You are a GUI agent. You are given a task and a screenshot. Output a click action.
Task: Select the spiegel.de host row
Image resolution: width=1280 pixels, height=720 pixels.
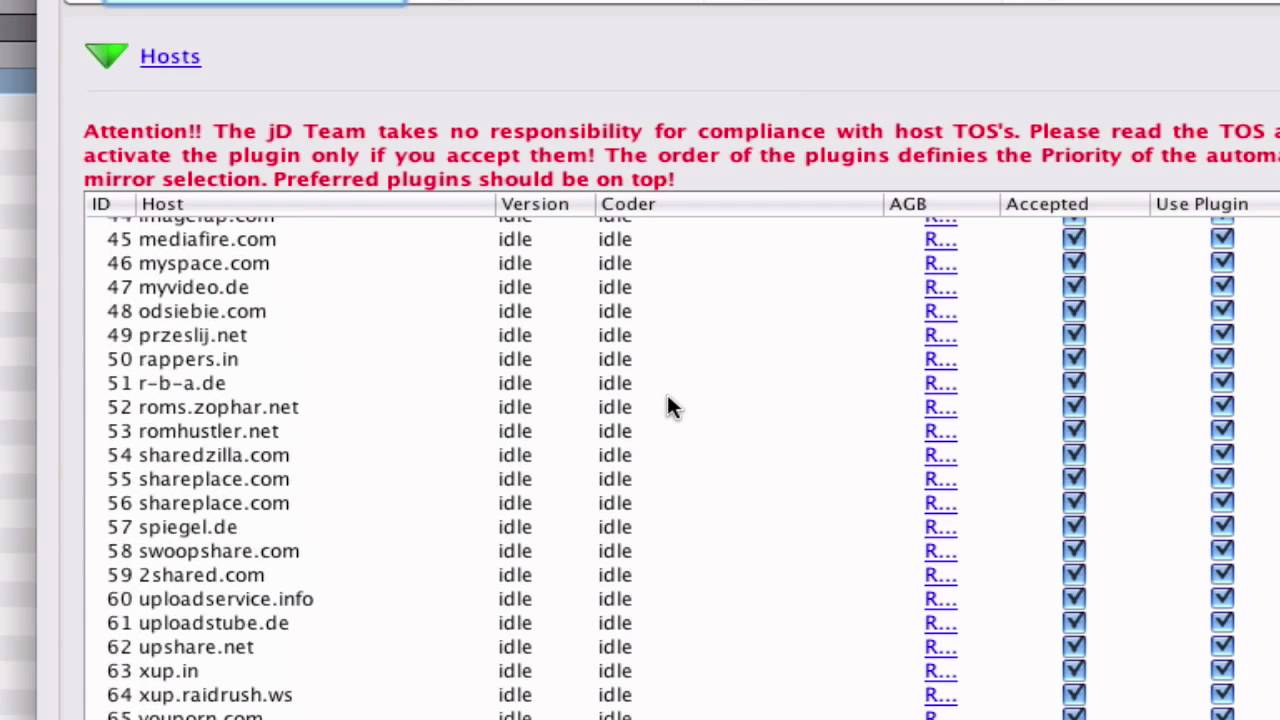pos(683,527)
